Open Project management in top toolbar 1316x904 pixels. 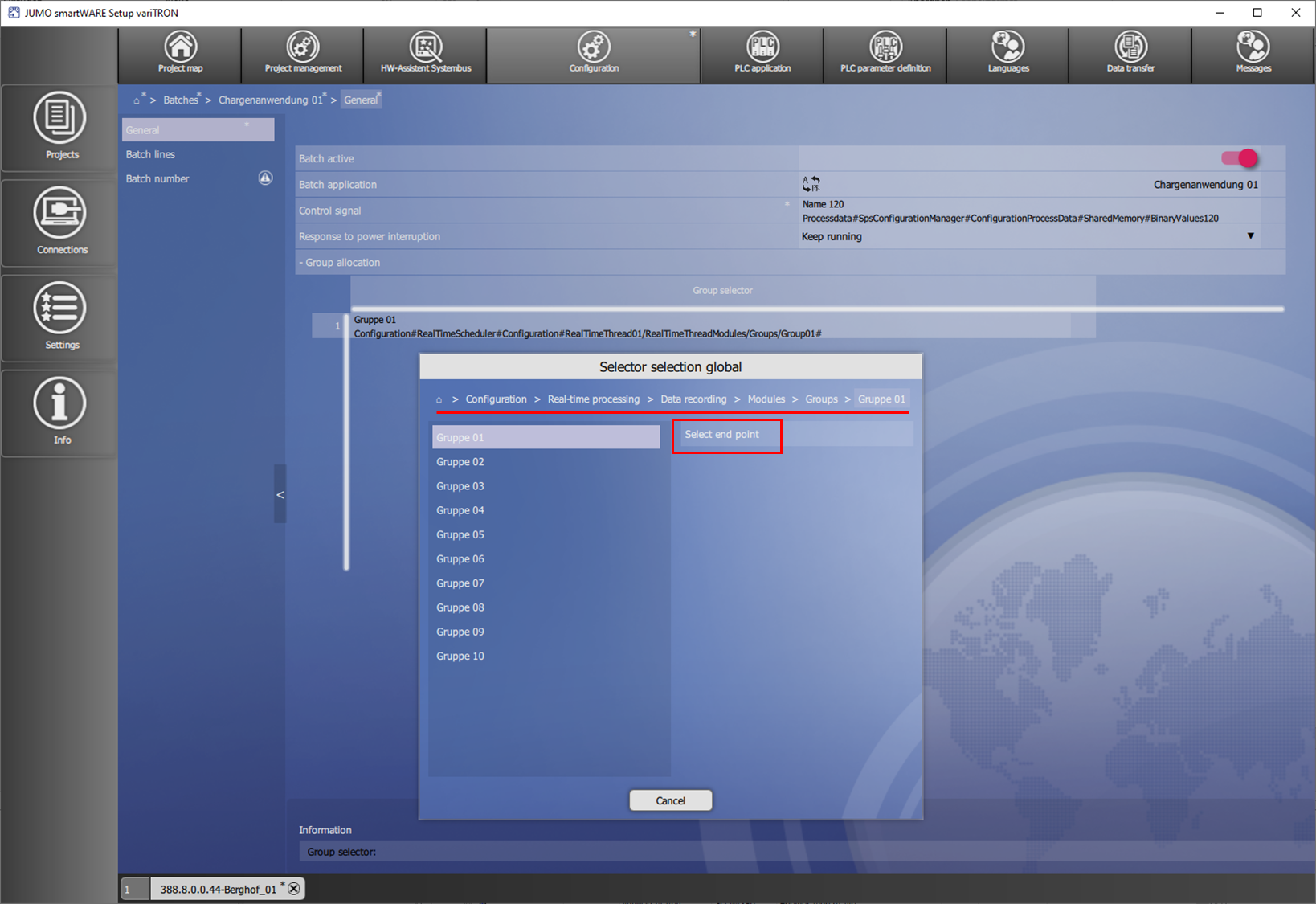303,54
